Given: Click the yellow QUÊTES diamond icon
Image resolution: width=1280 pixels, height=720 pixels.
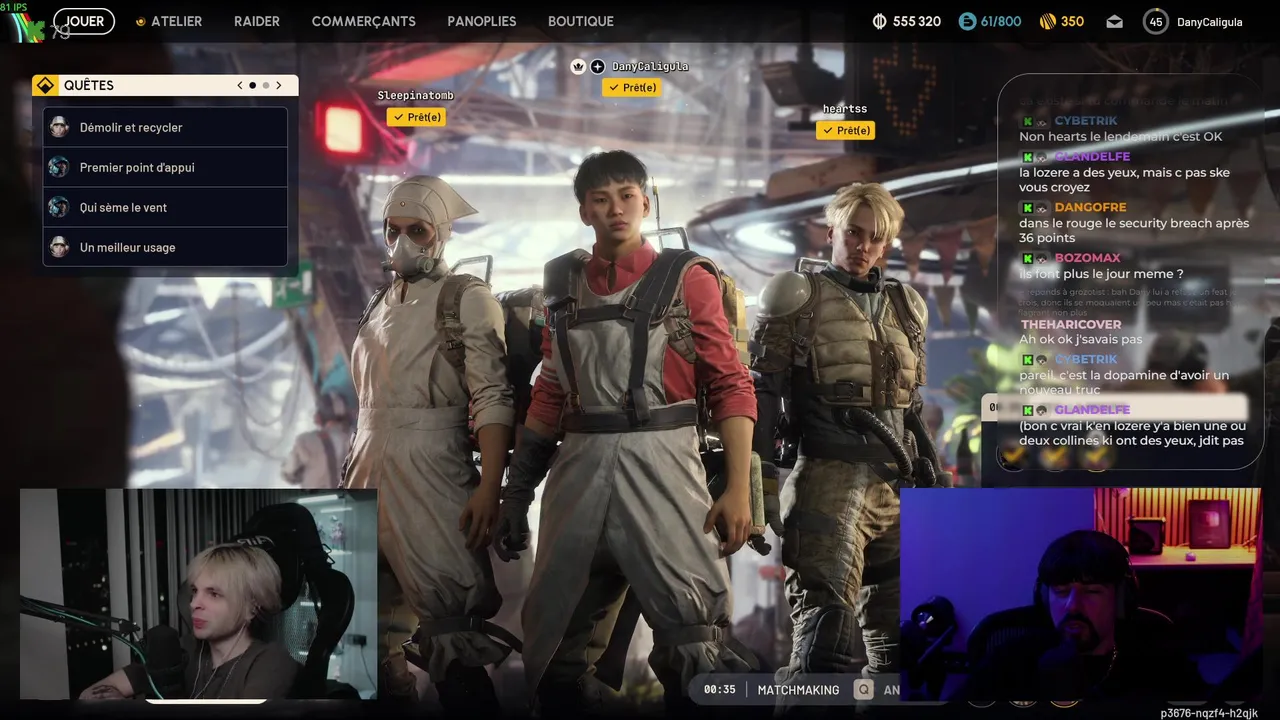Looking at the screenshot, I should (45, 85).
